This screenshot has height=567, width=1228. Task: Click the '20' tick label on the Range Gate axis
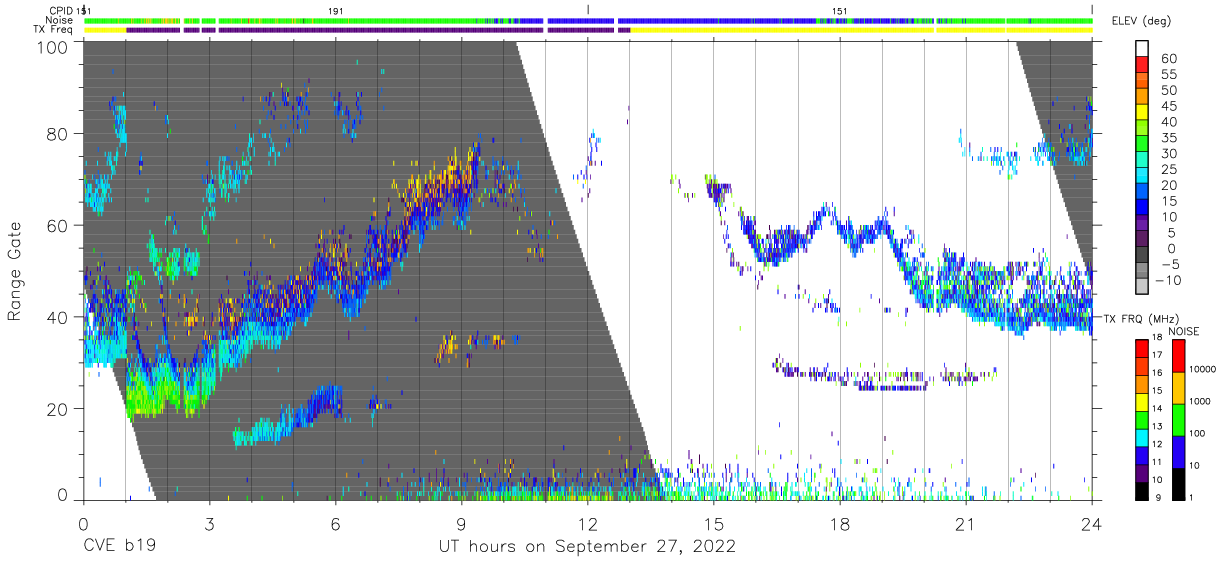57,409
